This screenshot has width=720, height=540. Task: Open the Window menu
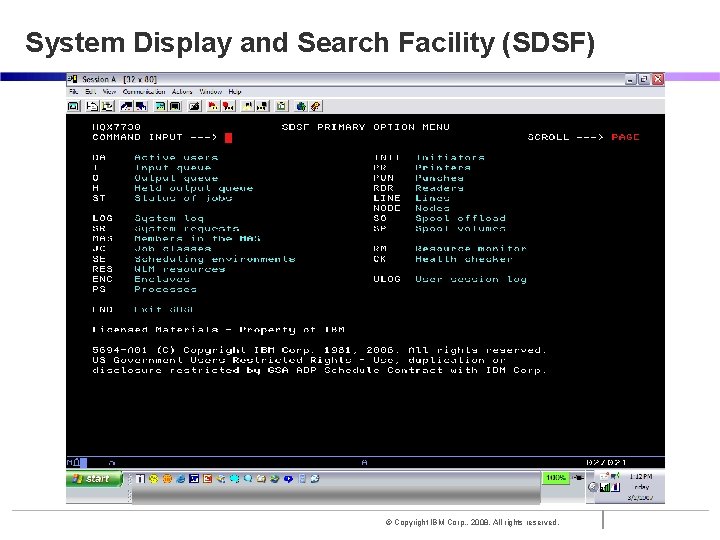pos(210,91)
